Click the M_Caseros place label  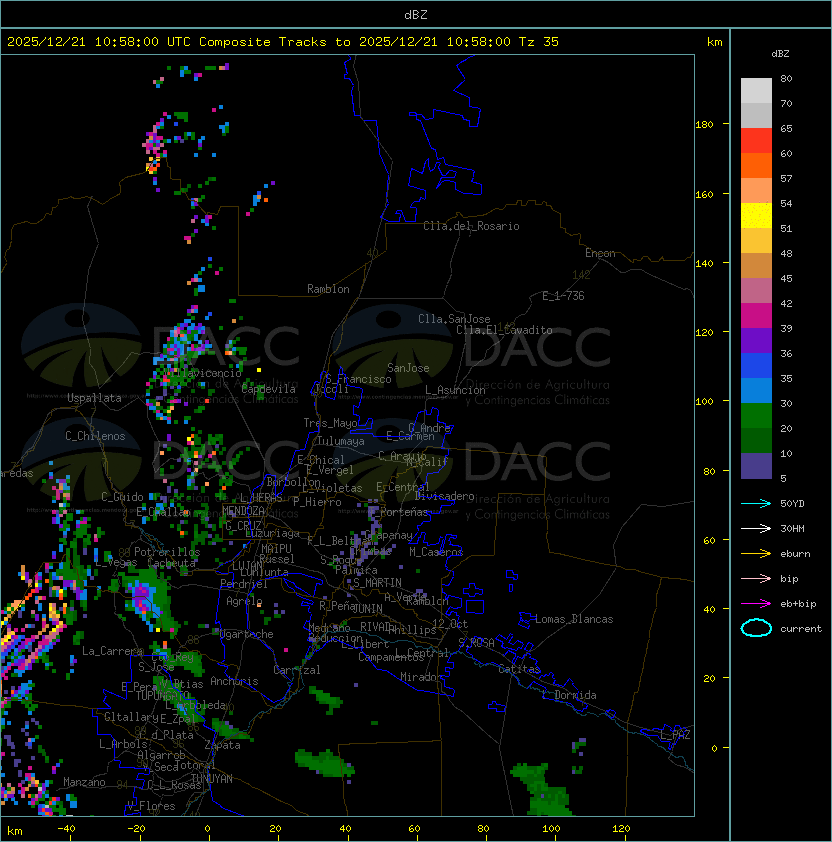436,552
